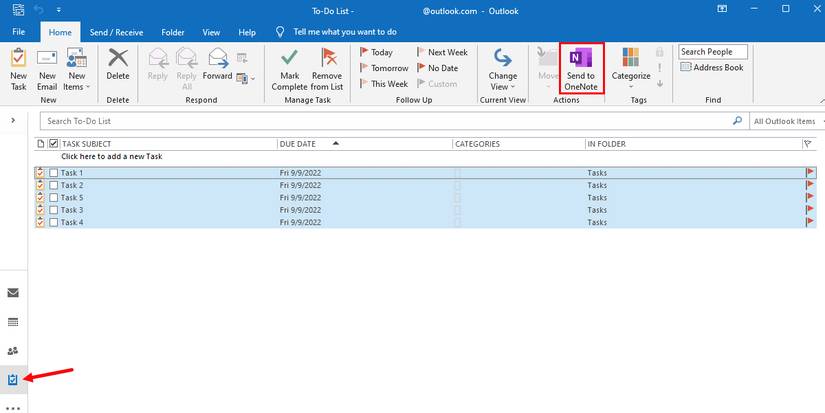This screenshot has width=825, height=413.
Task: Click the flag of Task 4
Action: click(x=810, y=221)
